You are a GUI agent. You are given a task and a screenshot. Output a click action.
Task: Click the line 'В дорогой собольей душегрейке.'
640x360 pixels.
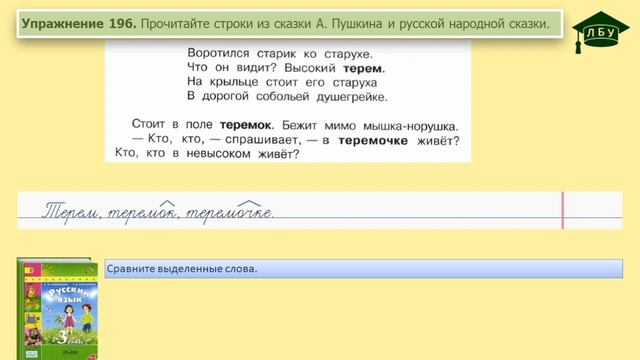click(x=287, y=97)
